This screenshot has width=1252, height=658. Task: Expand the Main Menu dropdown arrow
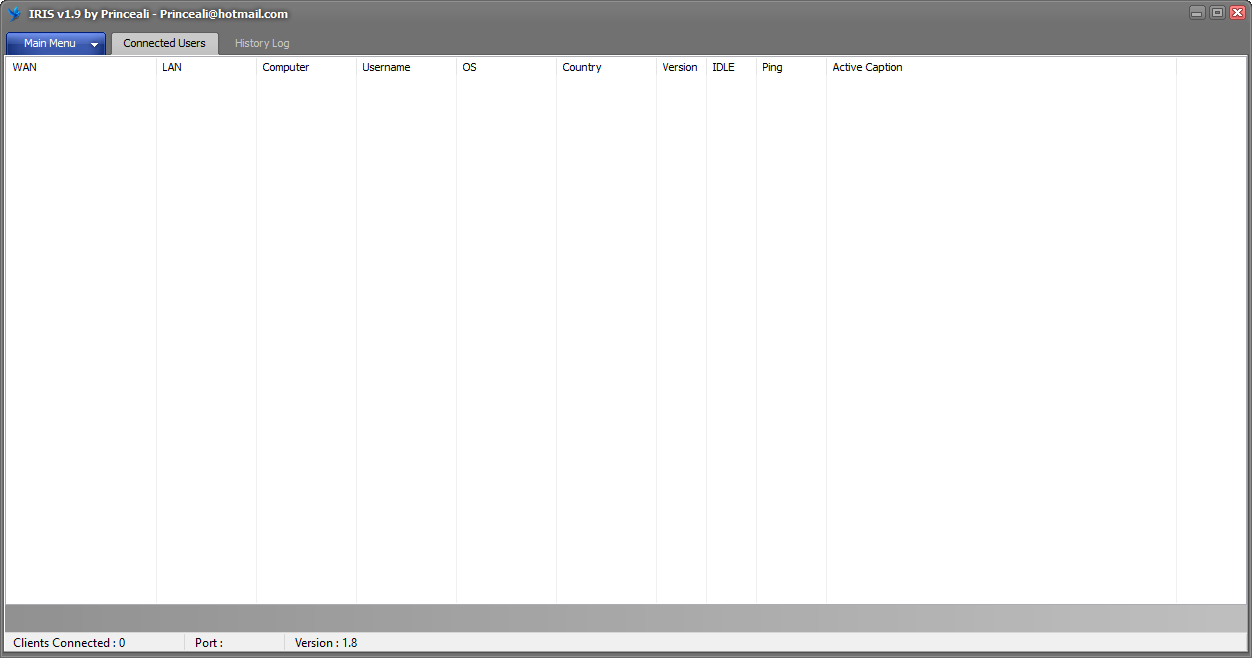[95, 44]
